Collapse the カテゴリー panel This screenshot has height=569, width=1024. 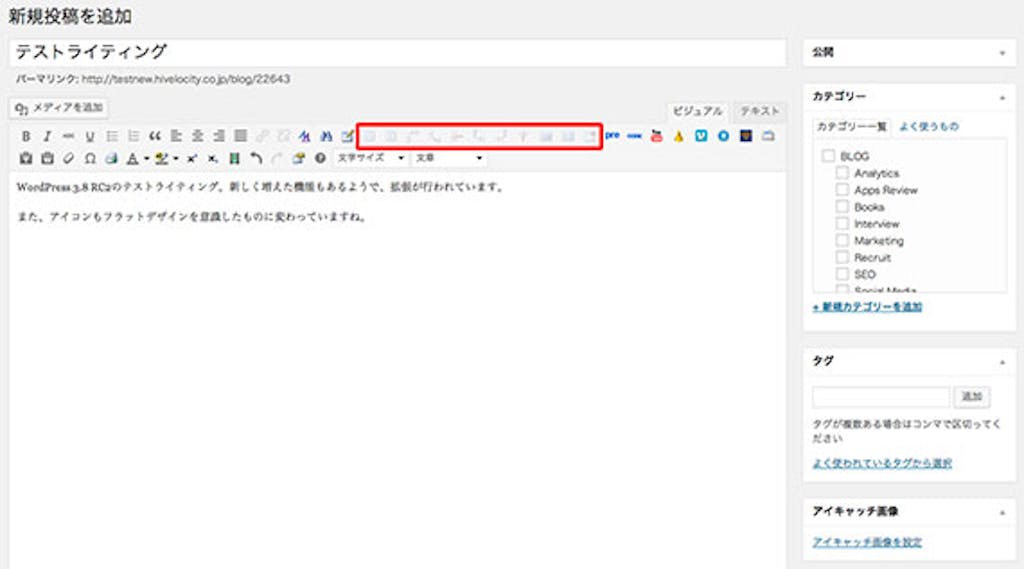click(1002, 97)
